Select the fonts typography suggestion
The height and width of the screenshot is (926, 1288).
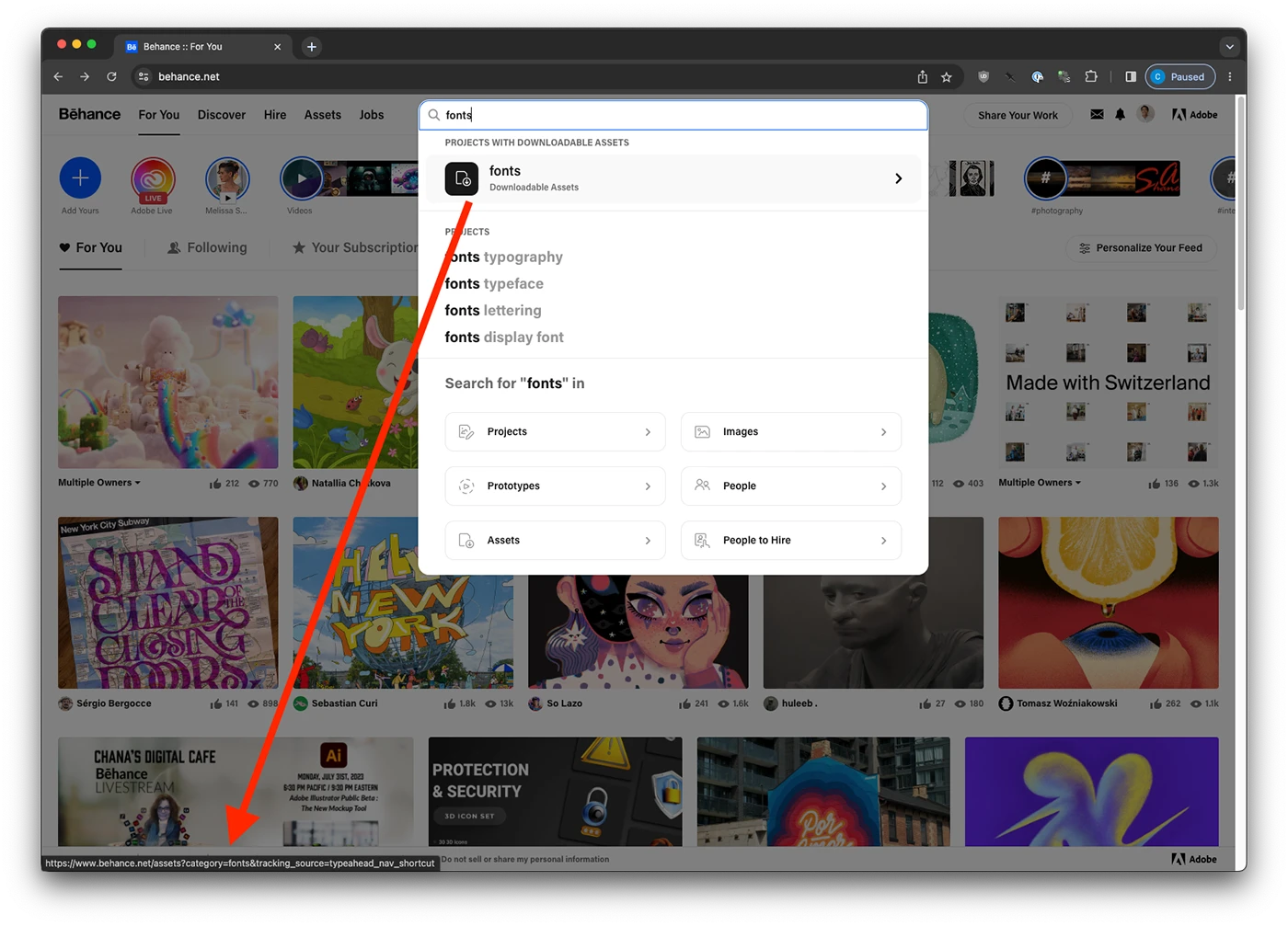(x=505, y=257)
